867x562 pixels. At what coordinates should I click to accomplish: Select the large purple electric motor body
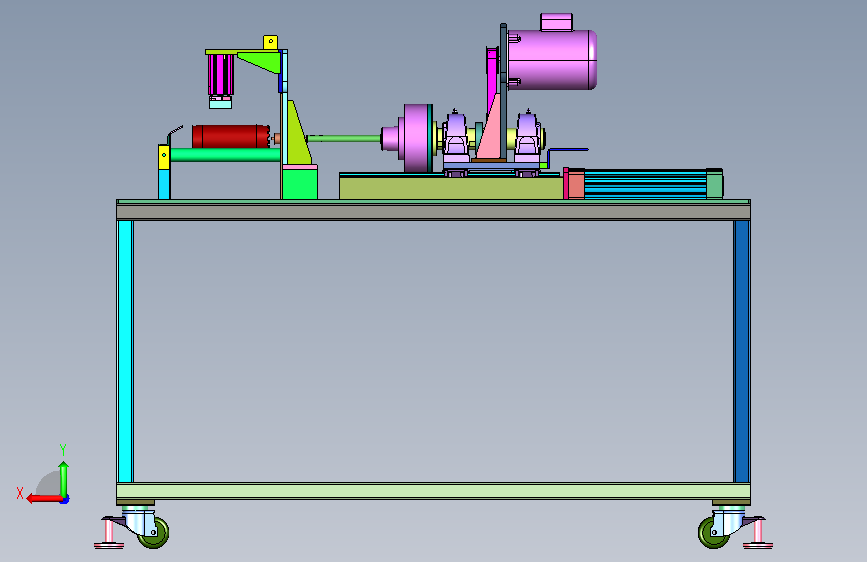[552, 59]
